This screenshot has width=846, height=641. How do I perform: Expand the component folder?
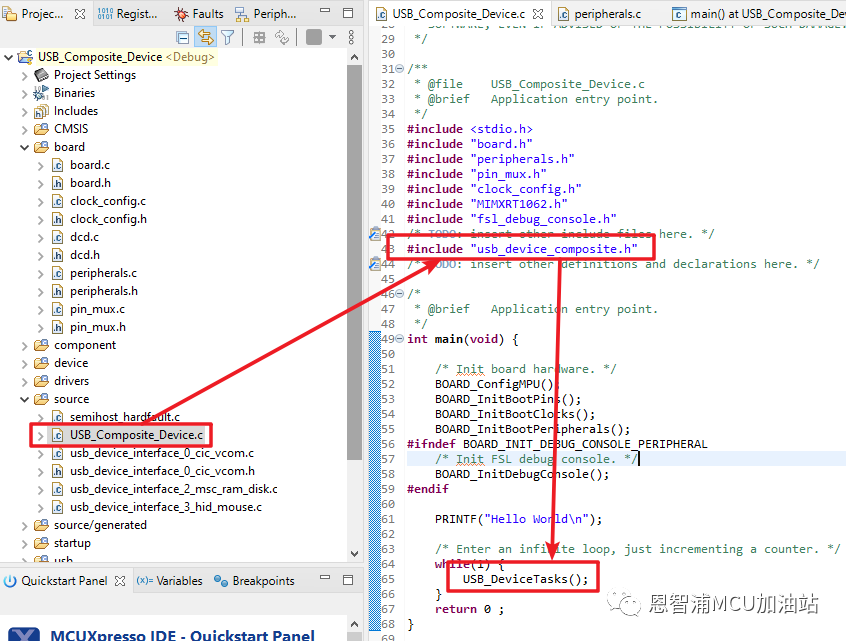click(24, 345)
